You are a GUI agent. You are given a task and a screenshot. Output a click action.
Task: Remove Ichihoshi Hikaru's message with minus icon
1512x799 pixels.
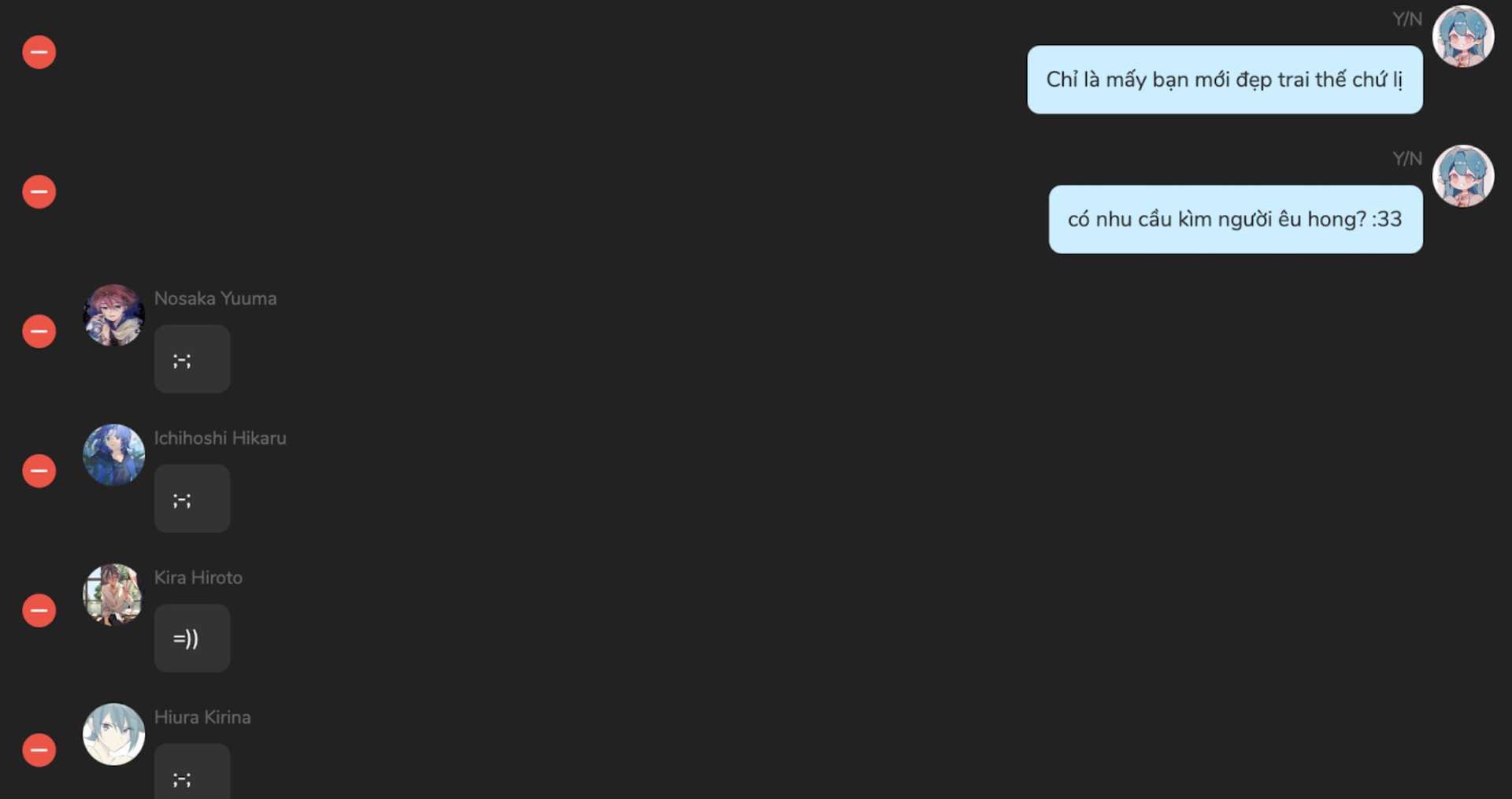(39, 471)
